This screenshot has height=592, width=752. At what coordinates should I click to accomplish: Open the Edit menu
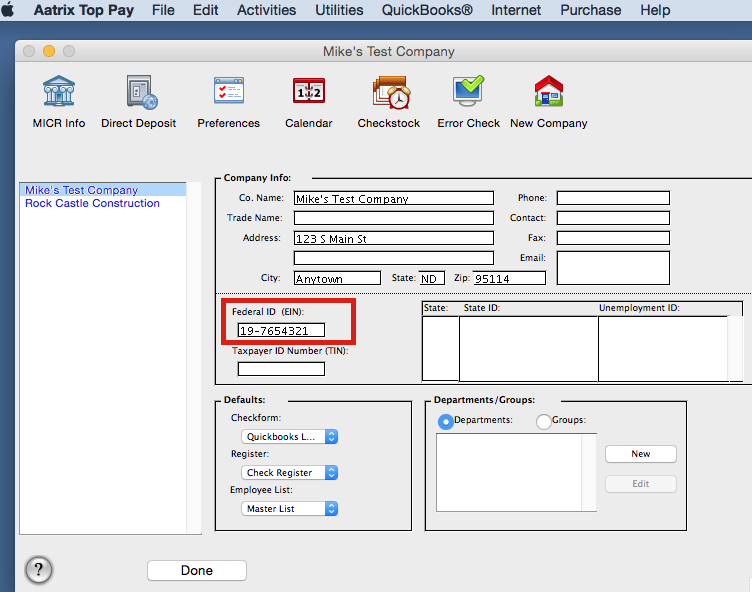tap(205, 10)
